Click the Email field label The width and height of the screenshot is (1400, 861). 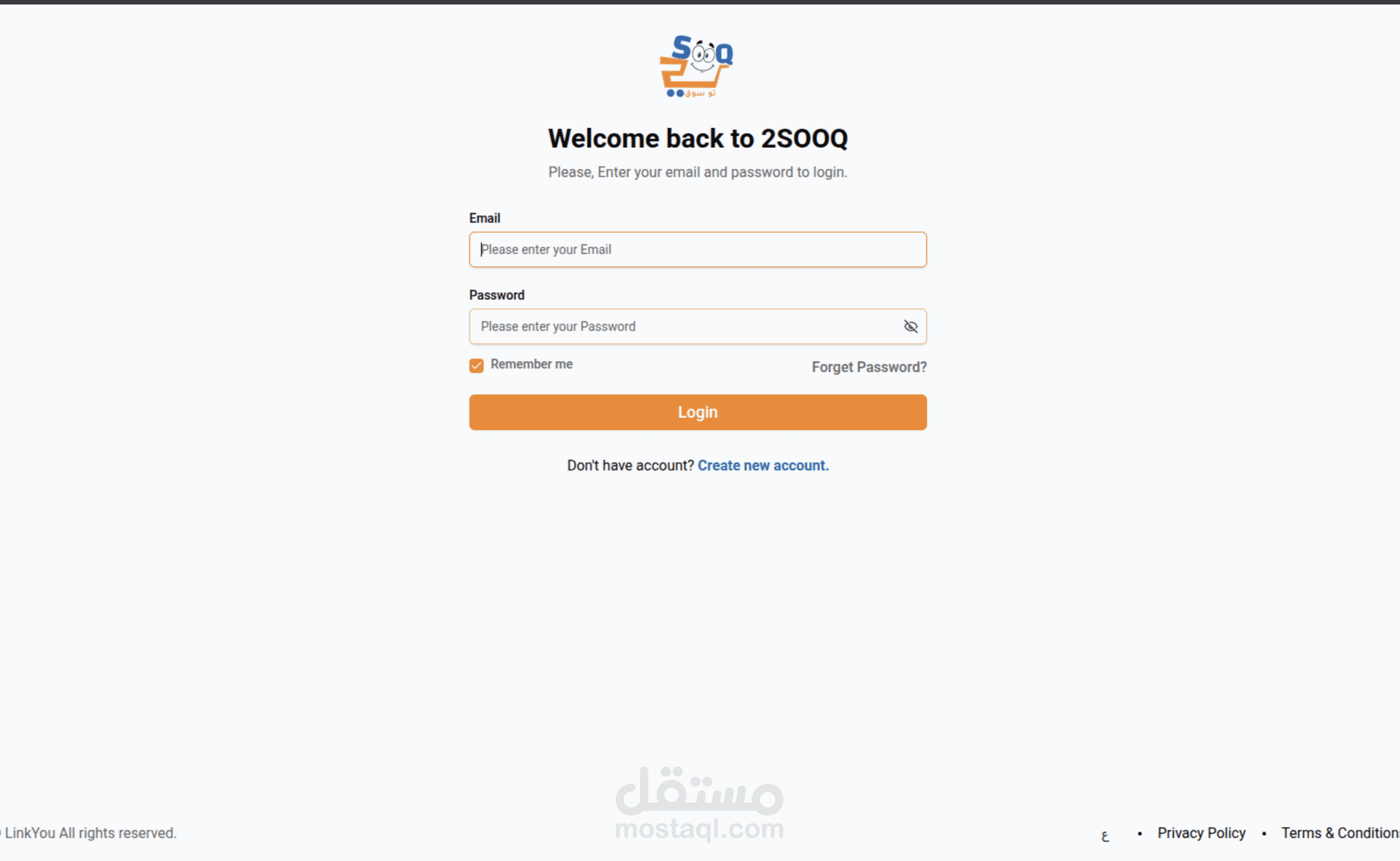coord(485,218)
